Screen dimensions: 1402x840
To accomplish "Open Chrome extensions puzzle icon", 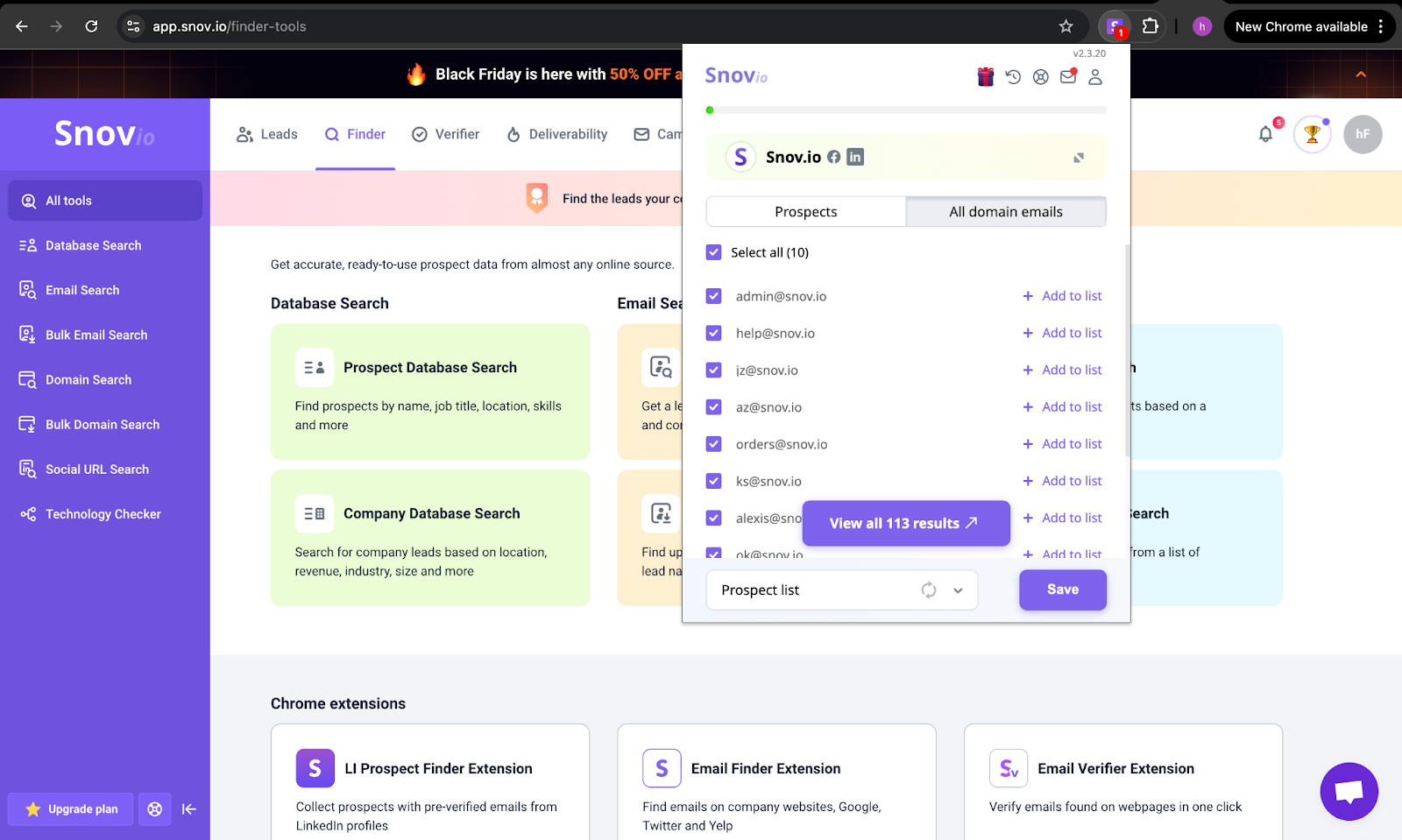I will pos(1151,26).
